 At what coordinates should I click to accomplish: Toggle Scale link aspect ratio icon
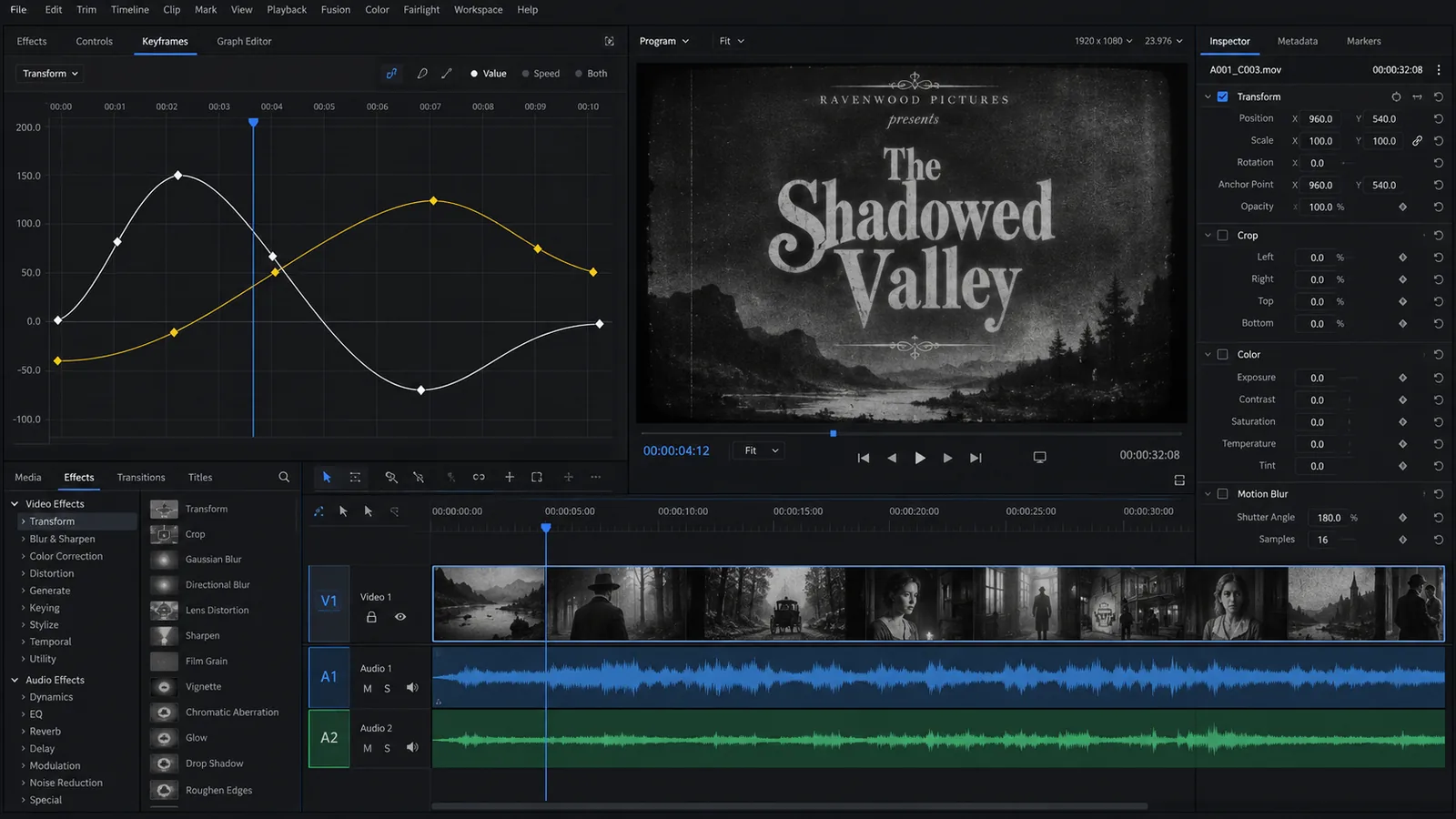coord(1417,141)
